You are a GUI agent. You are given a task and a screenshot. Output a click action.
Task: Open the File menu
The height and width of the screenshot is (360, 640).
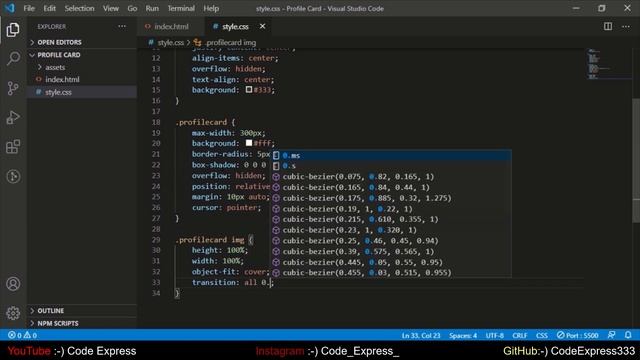pyautogui.click(x=29, y=8)
